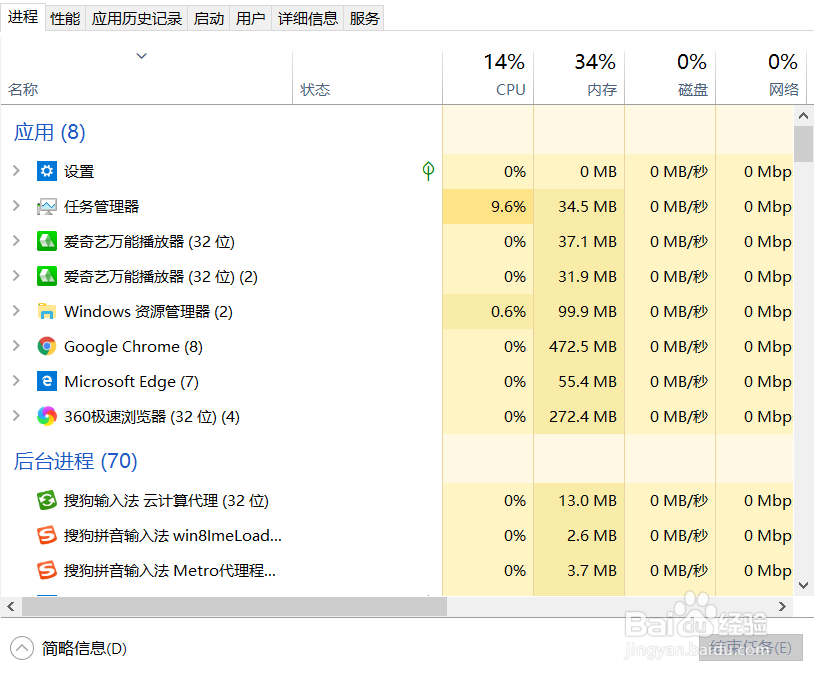Open the 用户 tab

(251, 19)
